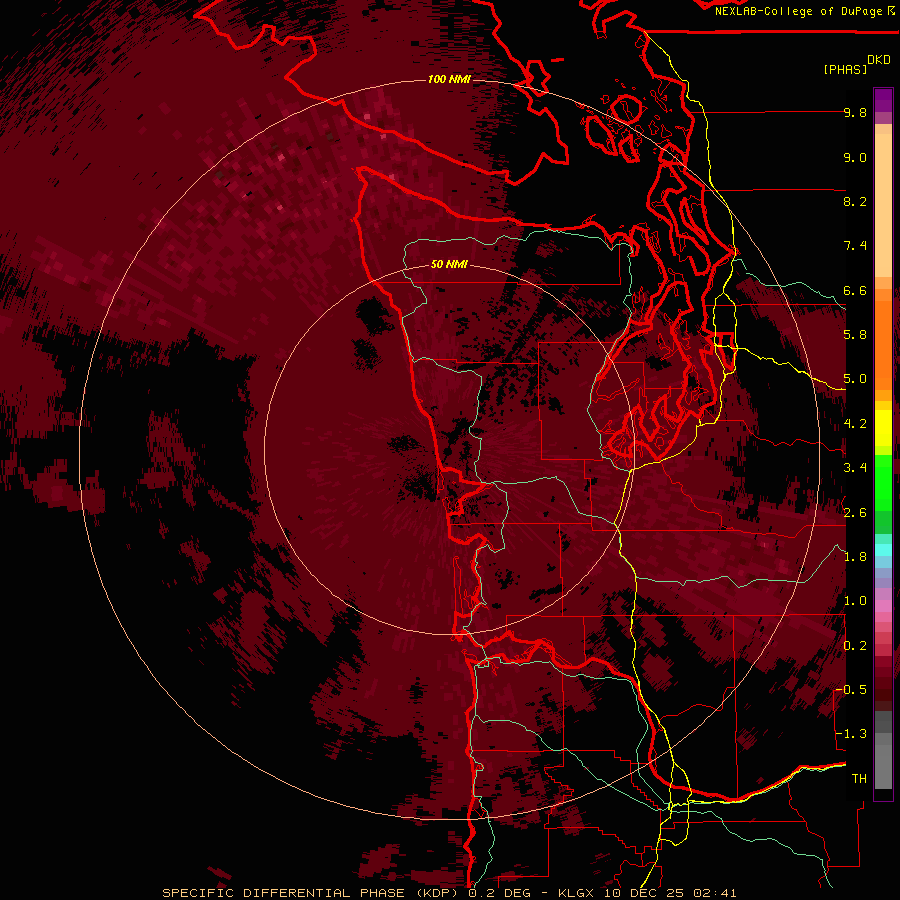
Task: Click the NEXLAB-College of DuPage credit text
Action: pos(798,11)
